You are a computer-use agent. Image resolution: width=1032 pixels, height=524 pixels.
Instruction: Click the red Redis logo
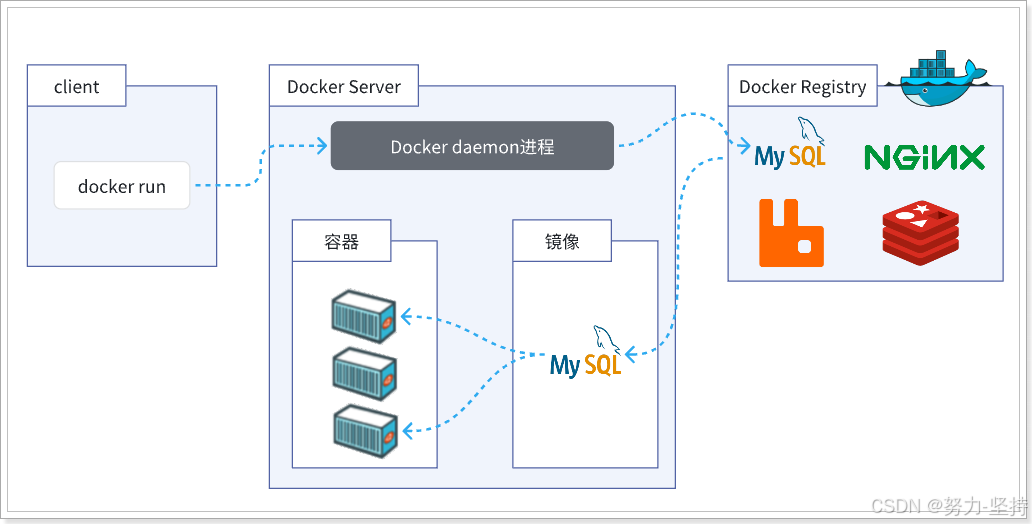(920, 234)
